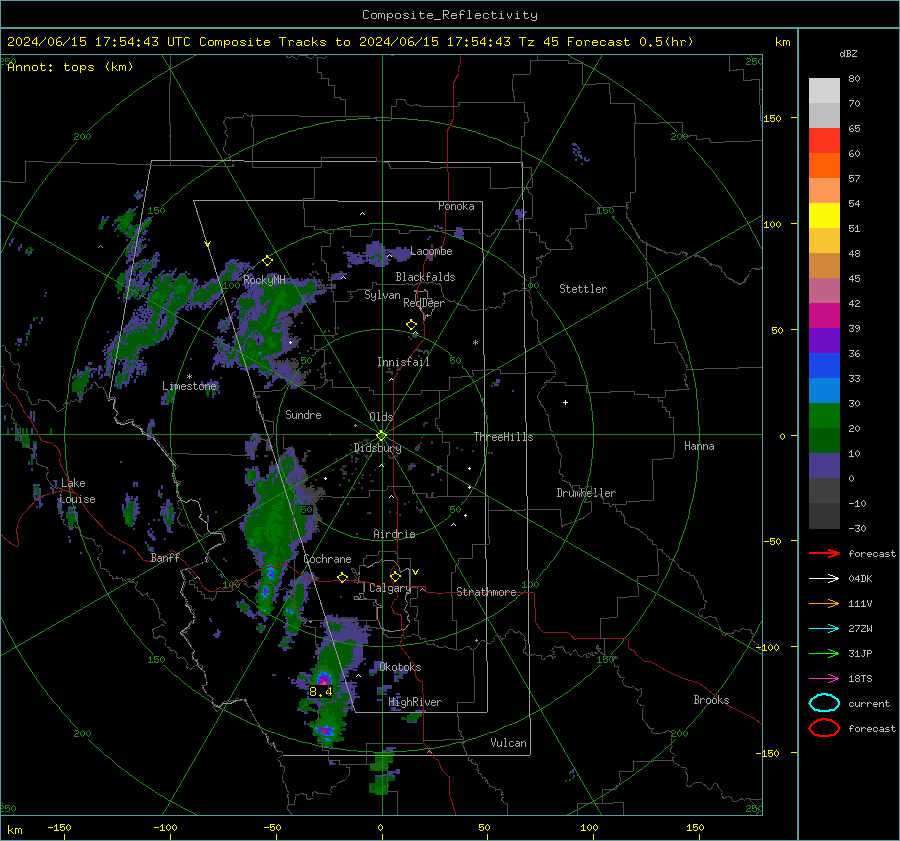Screen dimensions: 900x841
Task: Click the magenta 18TS arrow icon
Action: click(x=824, y=679)
